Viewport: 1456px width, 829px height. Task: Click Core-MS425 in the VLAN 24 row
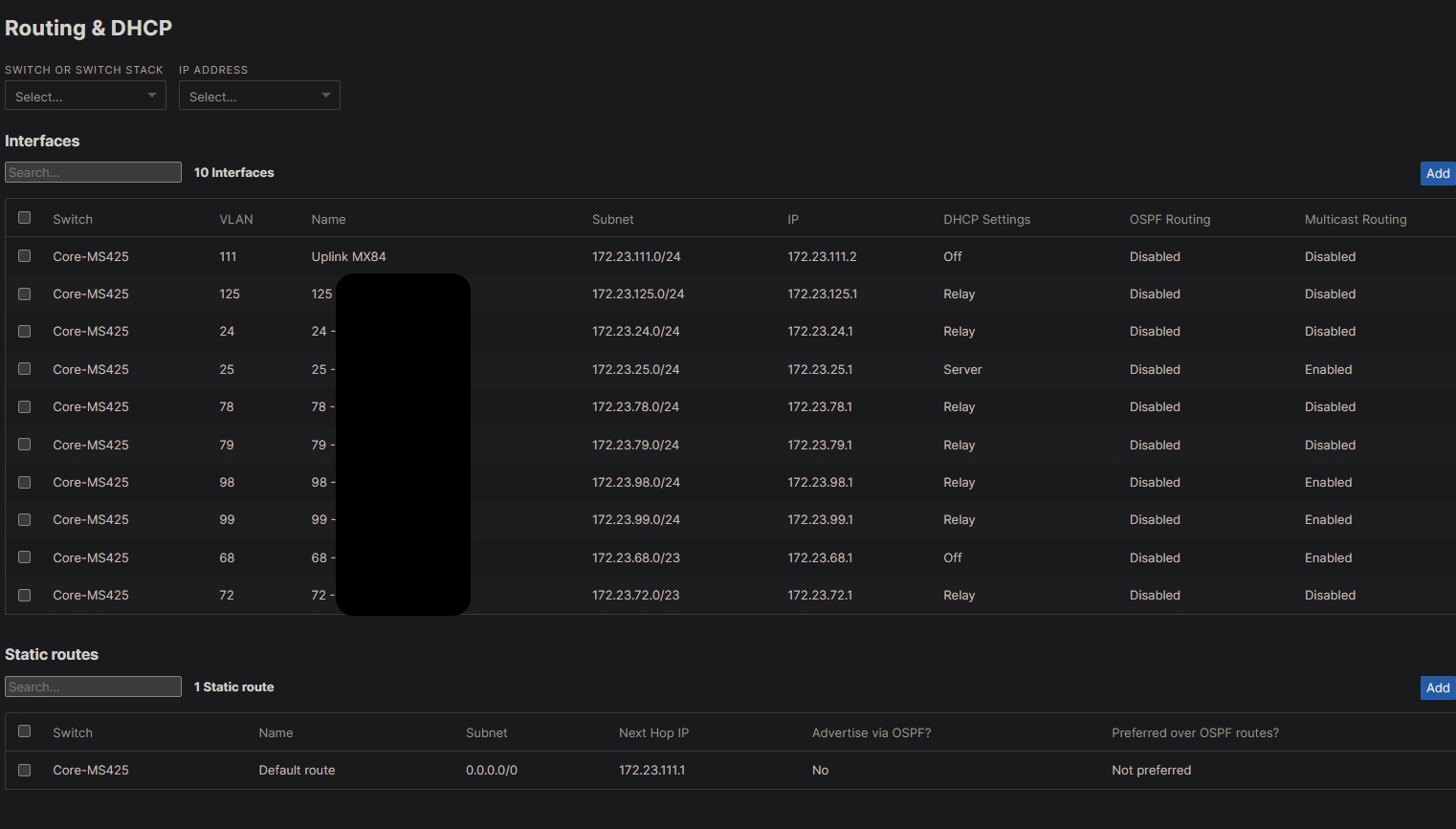coord(90,331)
